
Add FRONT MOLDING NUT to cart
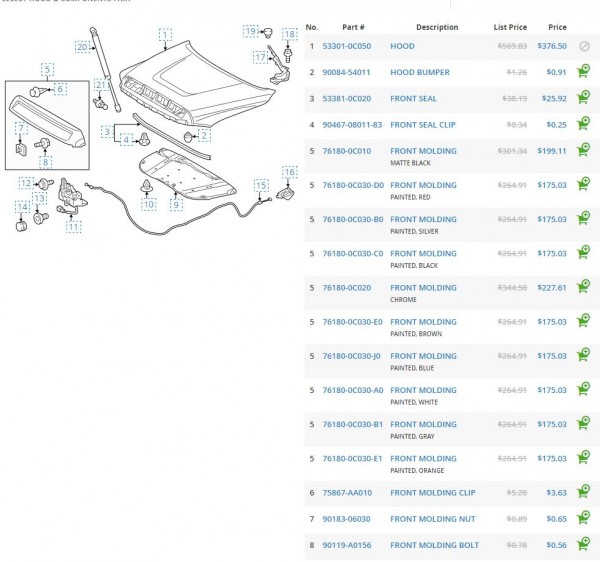(x=583, y=518)
